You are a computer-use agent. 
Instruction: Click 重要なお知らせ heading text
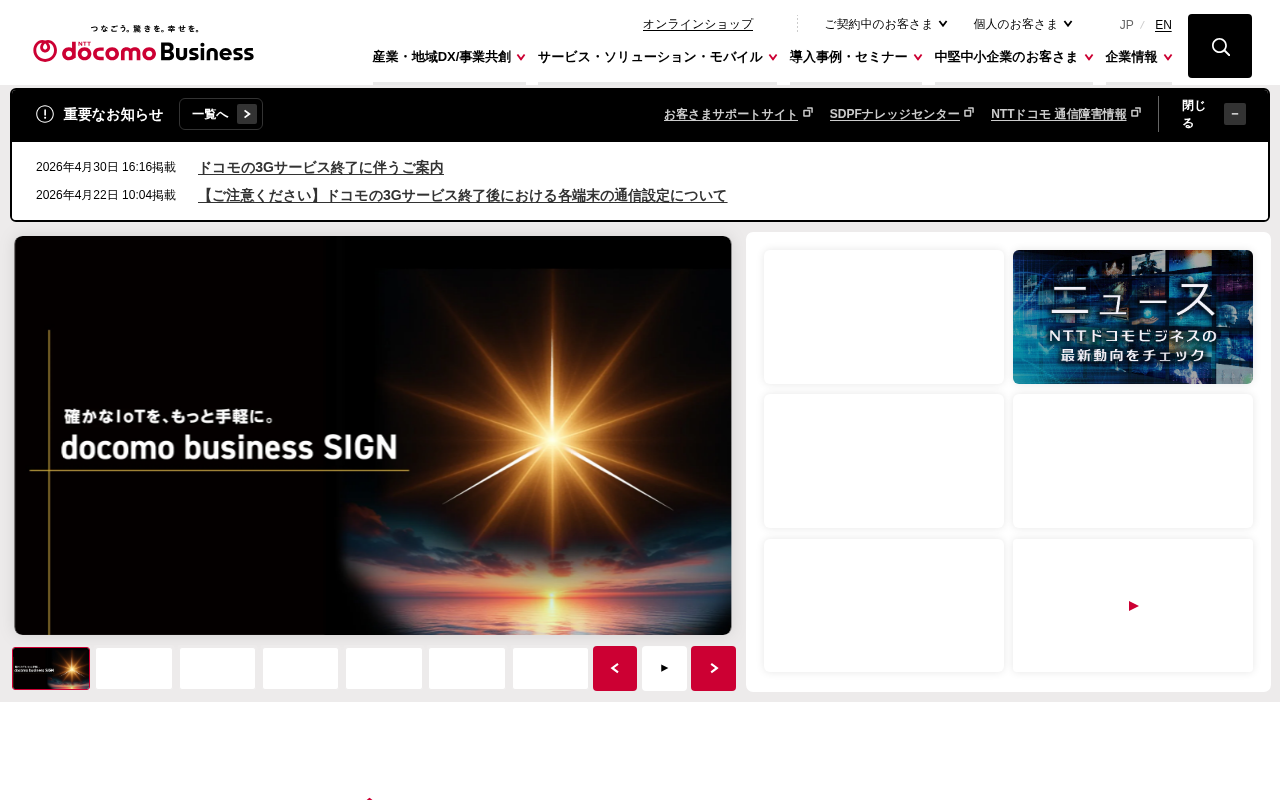tap(113, 114)
